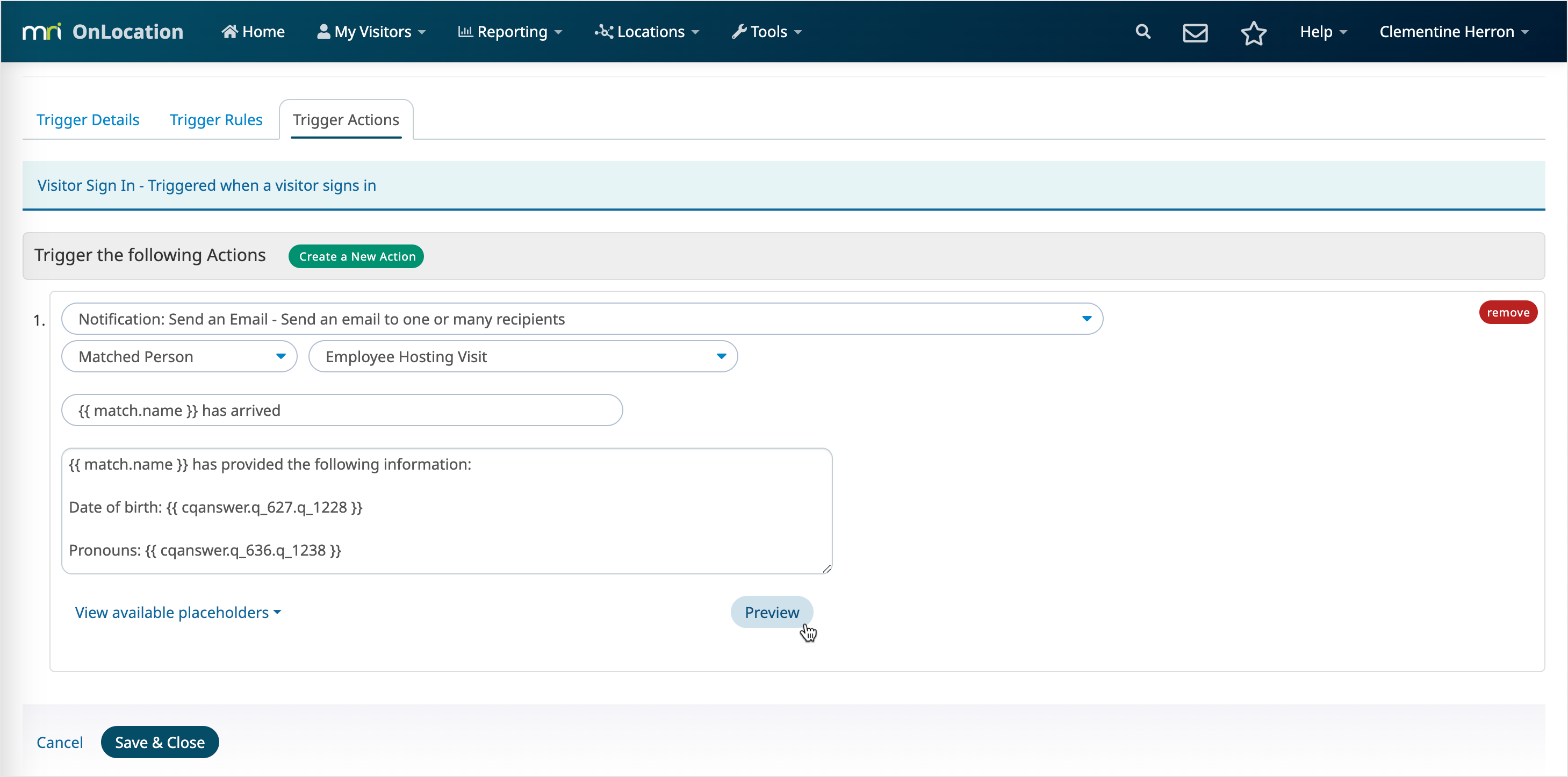Open the Reporting menu

(x=510, y=32)
